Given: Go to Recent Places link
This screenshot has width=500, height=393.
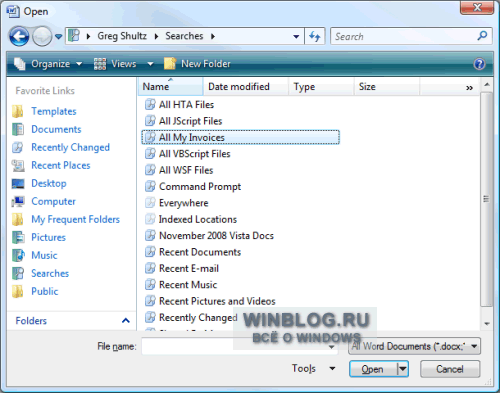Looking at the screenshot, I should (61, 165).
